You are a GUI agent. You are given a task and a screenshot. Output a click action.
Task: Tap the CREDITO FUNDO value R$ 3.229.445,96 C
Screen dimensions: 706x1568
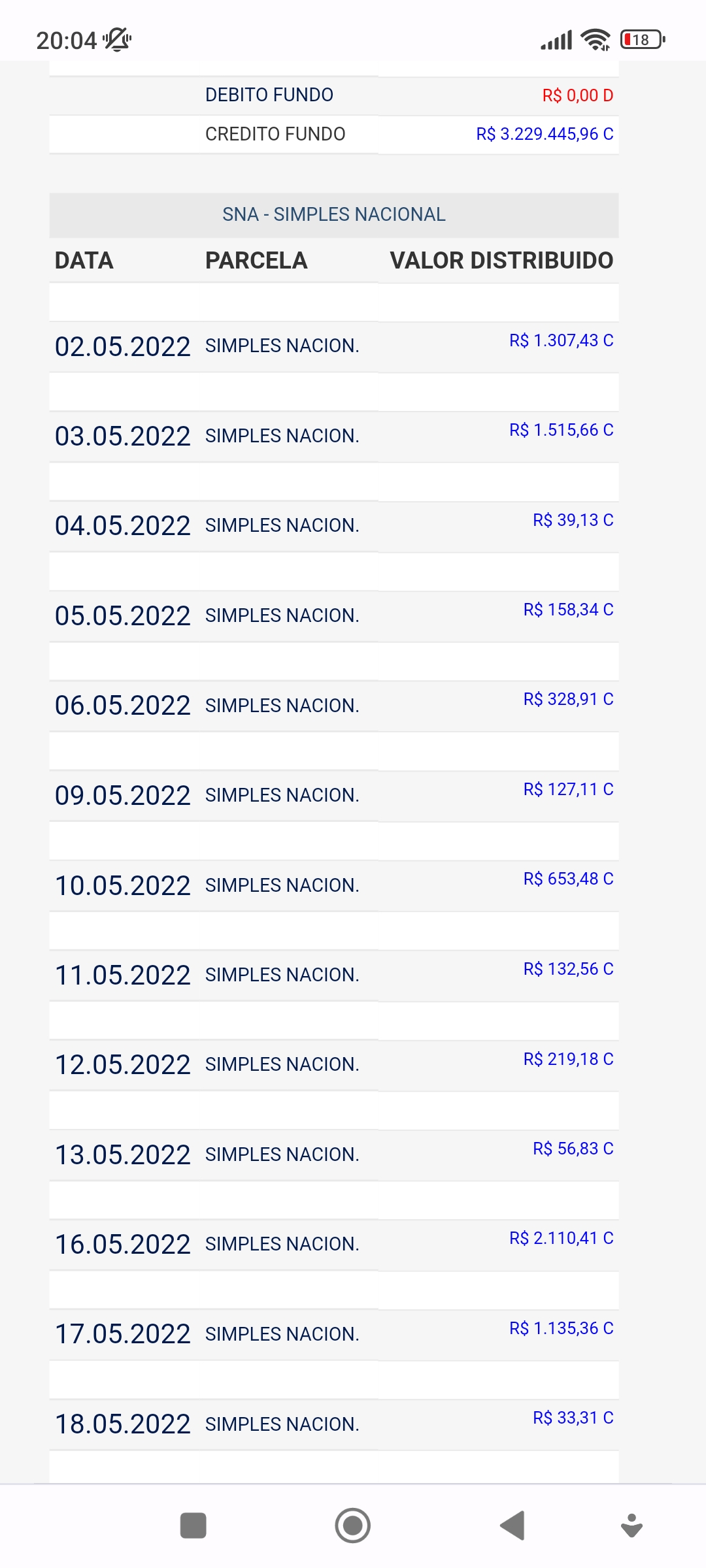pyautogui.click(x=545, y=134)
